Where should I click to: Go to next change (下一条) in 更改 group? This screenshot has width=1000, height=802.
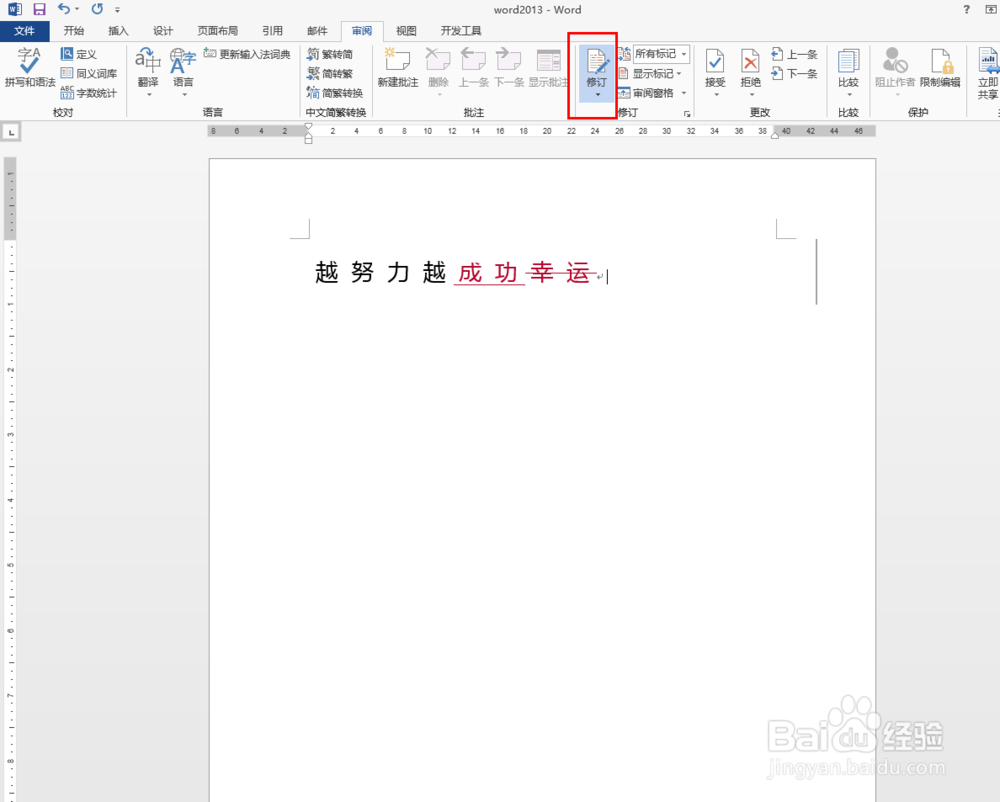[x=794, y=73]
